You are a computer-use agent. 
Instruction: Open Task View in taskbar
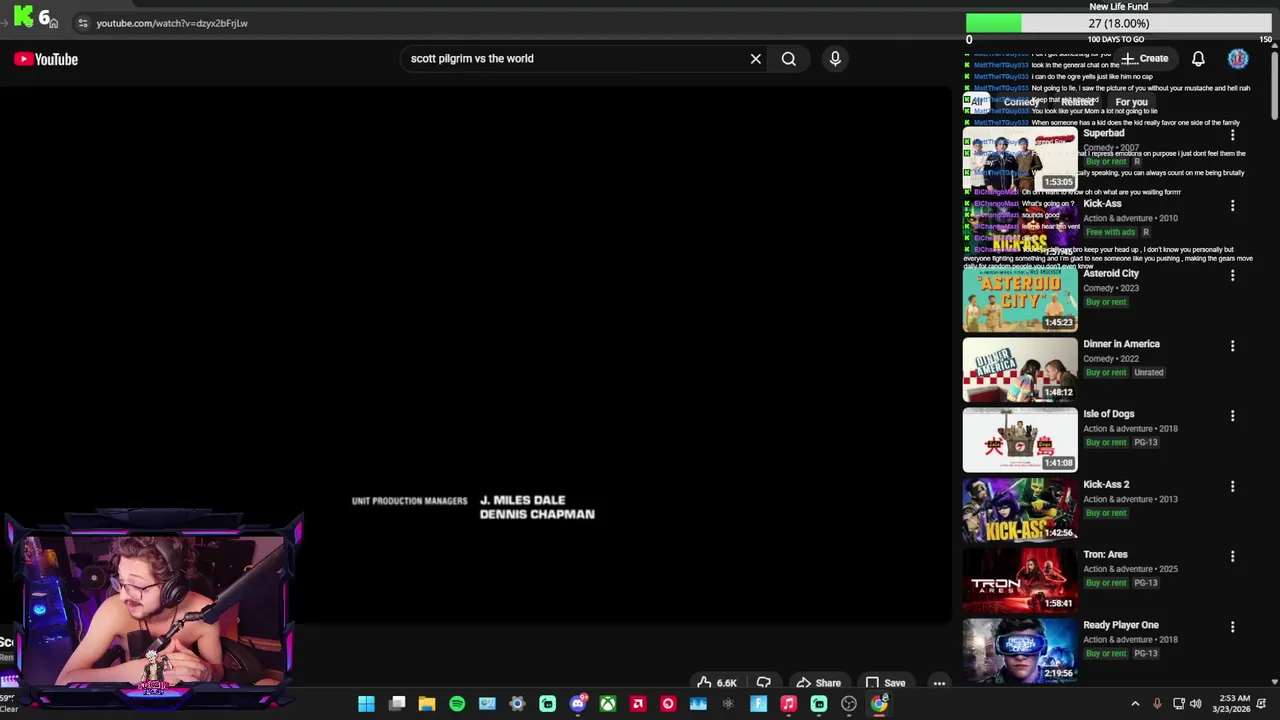click(x=397, y=704)
